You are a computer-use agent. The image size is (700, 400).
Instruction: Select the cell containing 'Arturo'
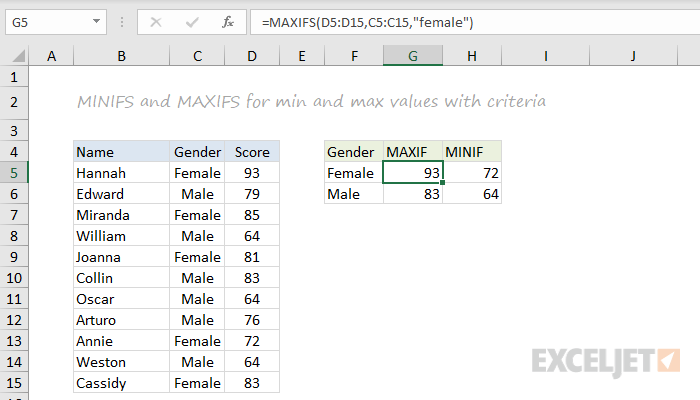click(x=121, y=320)
